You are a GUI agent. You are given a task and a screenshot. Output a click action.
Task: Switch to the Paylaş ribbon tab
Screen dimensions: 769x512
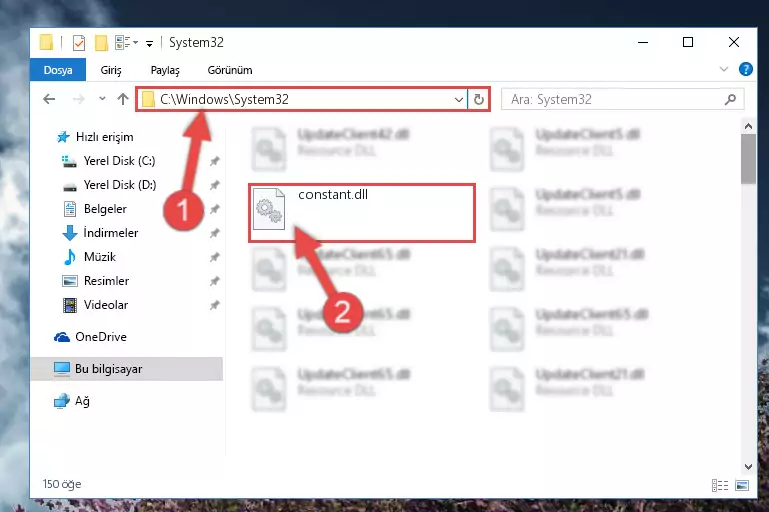165,70
